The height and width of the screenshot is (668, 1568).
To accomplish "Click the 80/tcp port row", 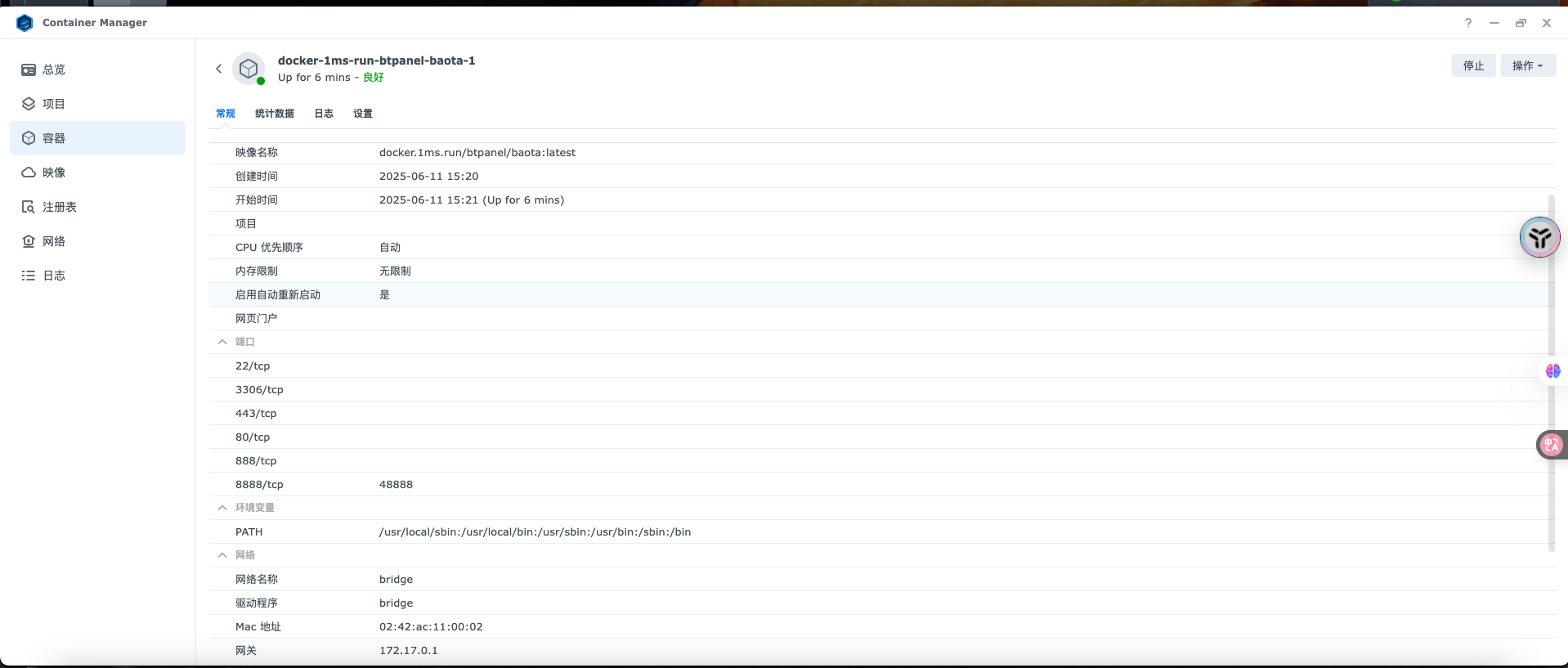I will 882,437.
